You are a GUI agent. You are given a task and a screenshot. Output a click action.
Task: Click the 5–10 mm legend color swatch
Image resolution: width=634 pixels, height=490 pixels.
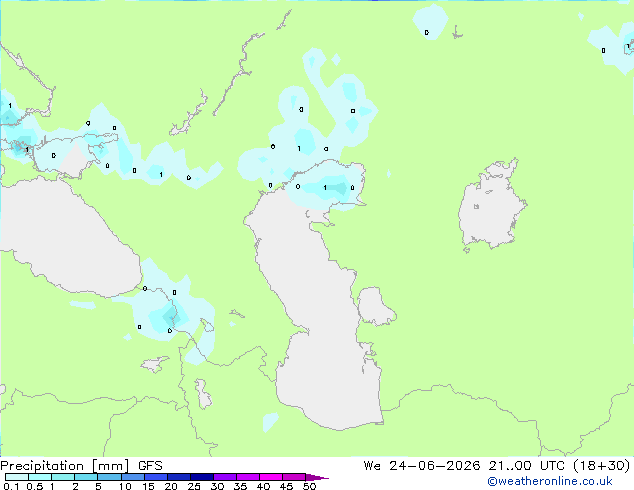[109, 477]
